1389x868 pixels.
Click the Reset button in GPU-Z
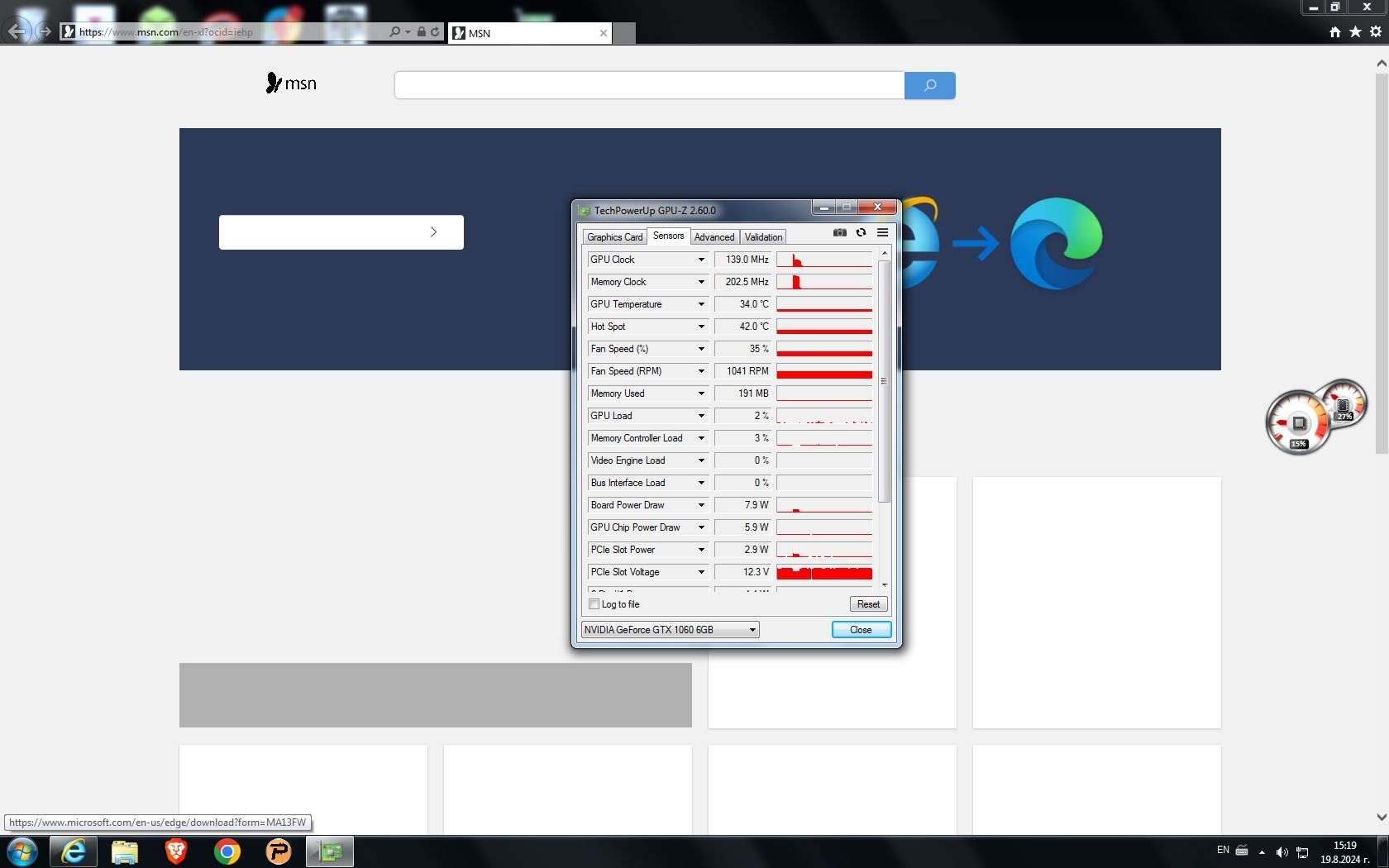[868, 604]
